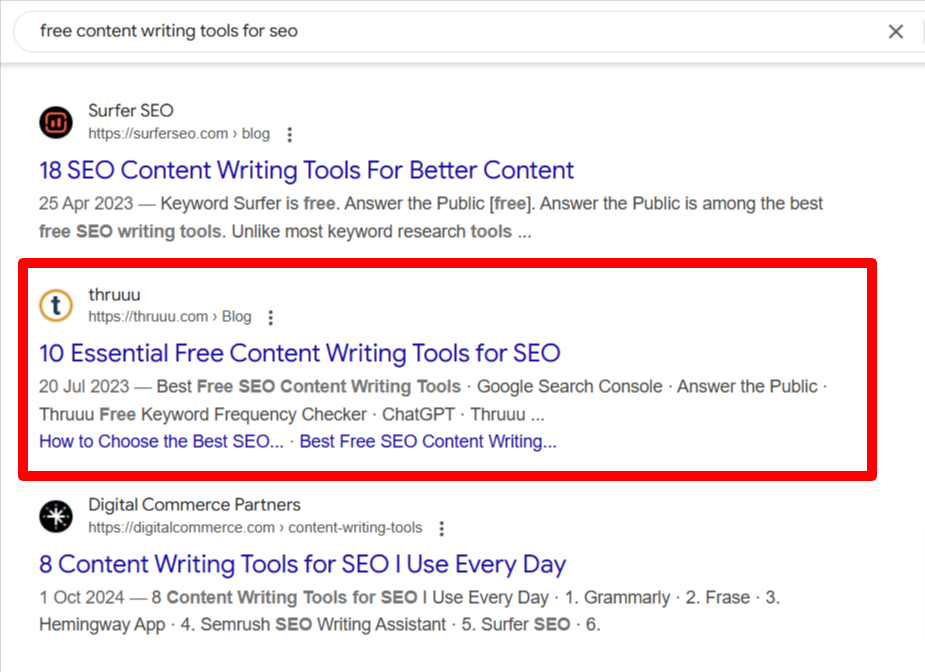Click the thruuu site name
Viewport: 925px width, 672px height.
click(114, 294)
